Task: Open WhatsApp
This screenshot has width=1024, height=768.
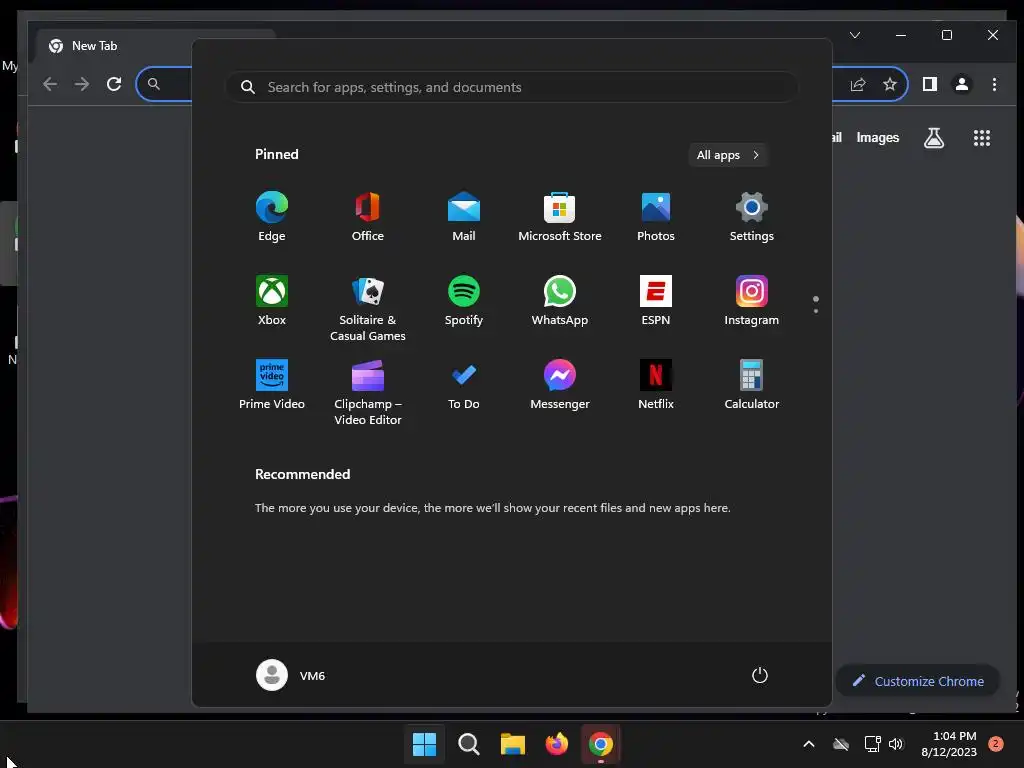Action: [x=560, y=300]
